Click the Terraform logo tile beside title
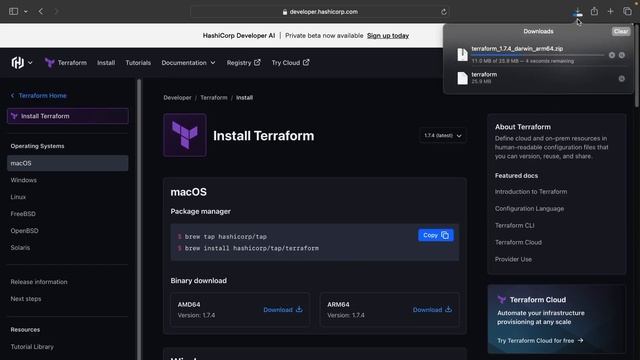Screen dimensions: 640x360 tap(185, 135)
